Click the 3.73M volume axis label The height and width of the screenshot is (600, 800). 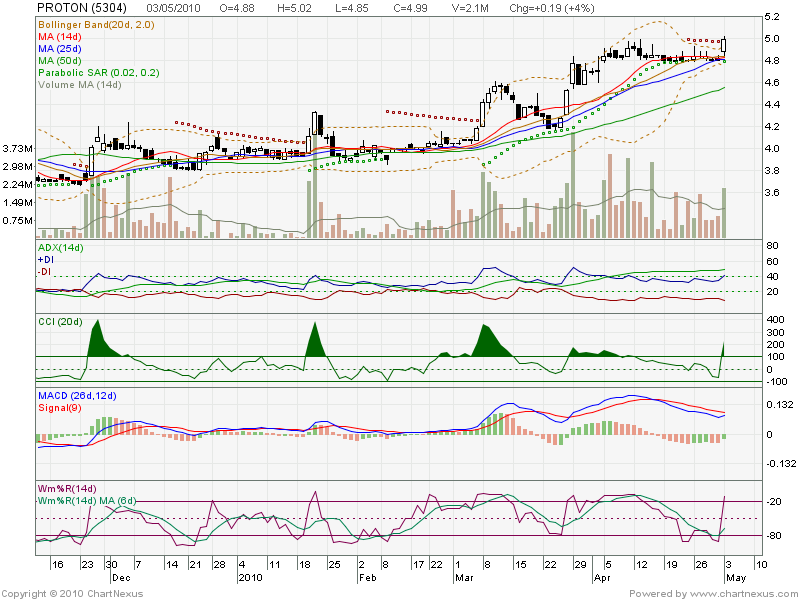pyautogui.click(x=18, y=148)
